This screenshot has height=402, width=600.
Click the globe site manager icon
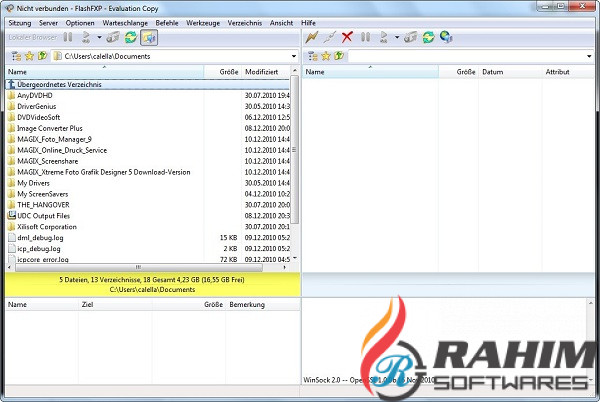pyautogui.click(x=446, y=37)
